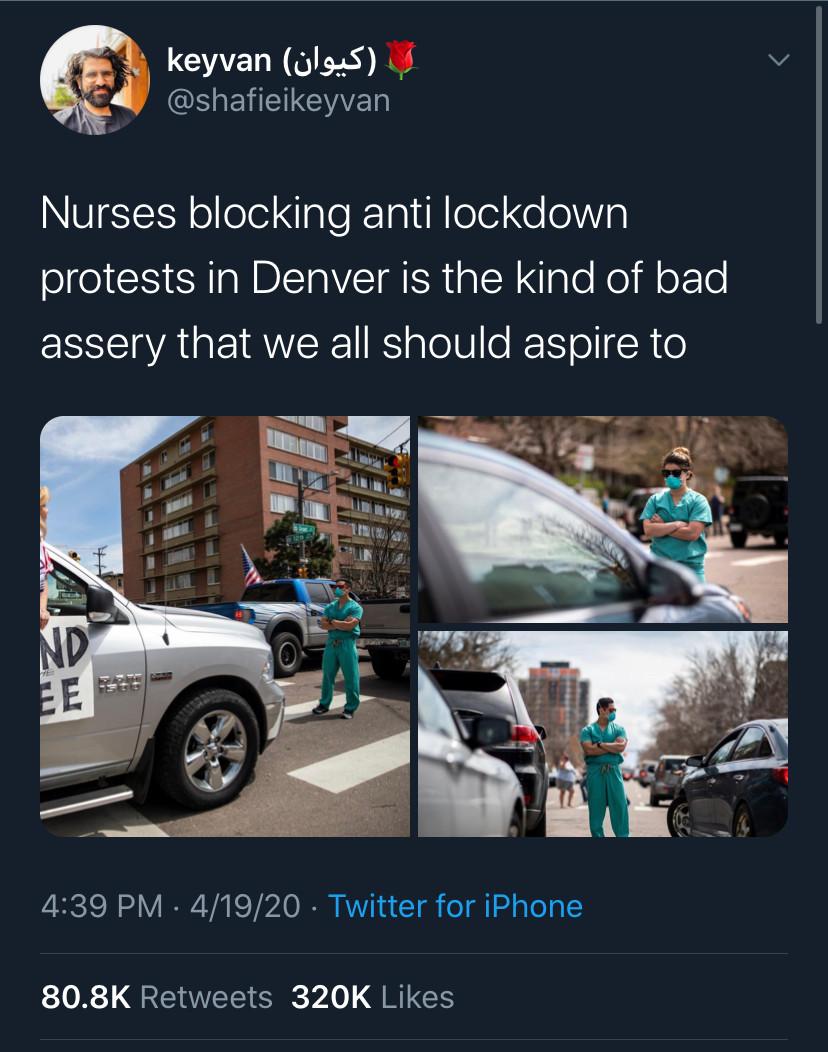Open the @shafieikeyvan handle link
828x1052 pixels.
pyautogui.click(x=278, y=101)
